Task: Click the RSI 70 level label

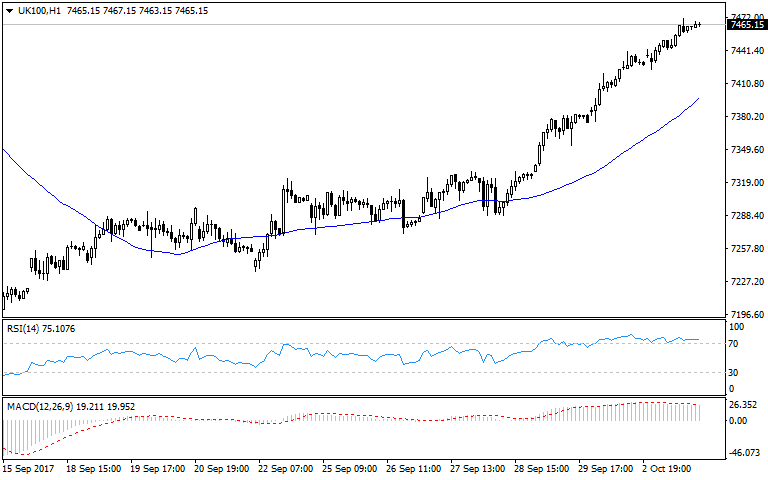Action: click(733, 344)
